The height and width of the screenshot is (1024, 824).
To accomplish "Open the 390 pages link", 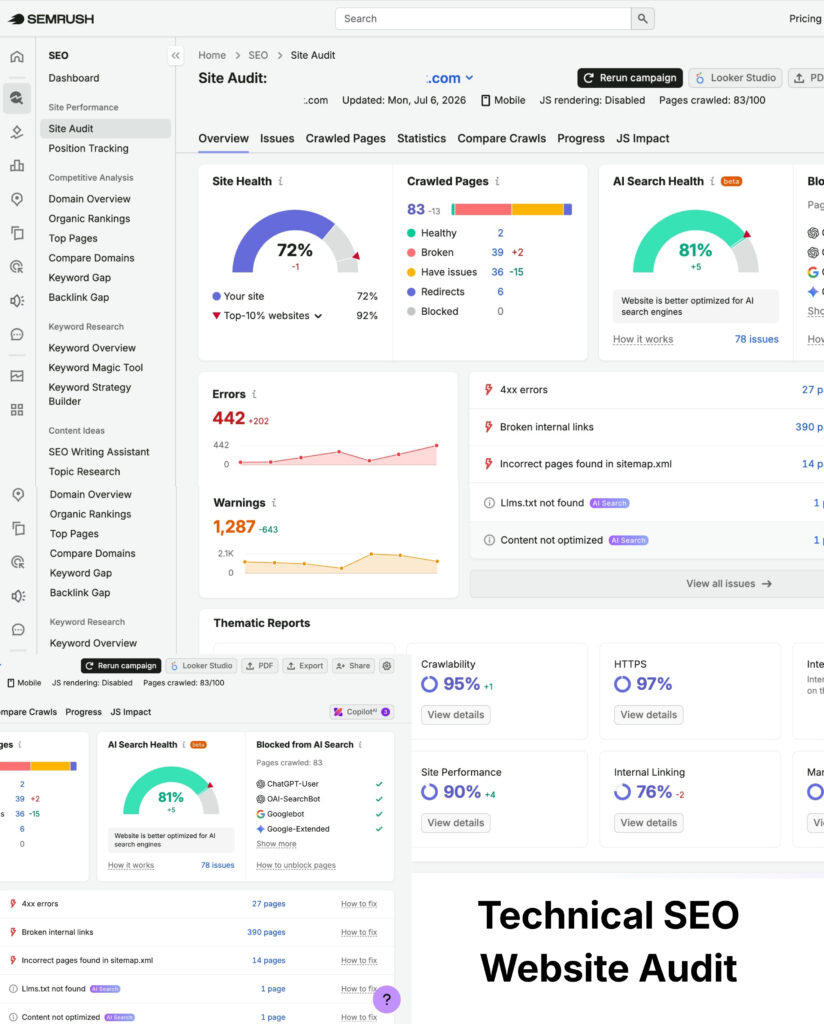I will click(x=266, y=932).
